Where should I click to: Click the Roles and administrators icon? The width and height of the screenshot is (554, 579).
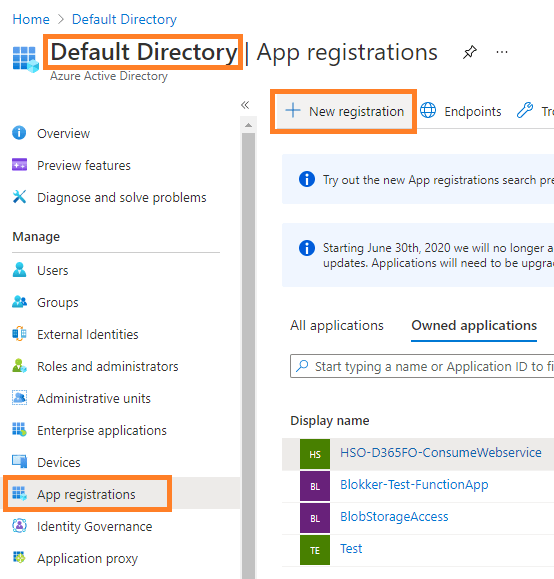(19, 366)
